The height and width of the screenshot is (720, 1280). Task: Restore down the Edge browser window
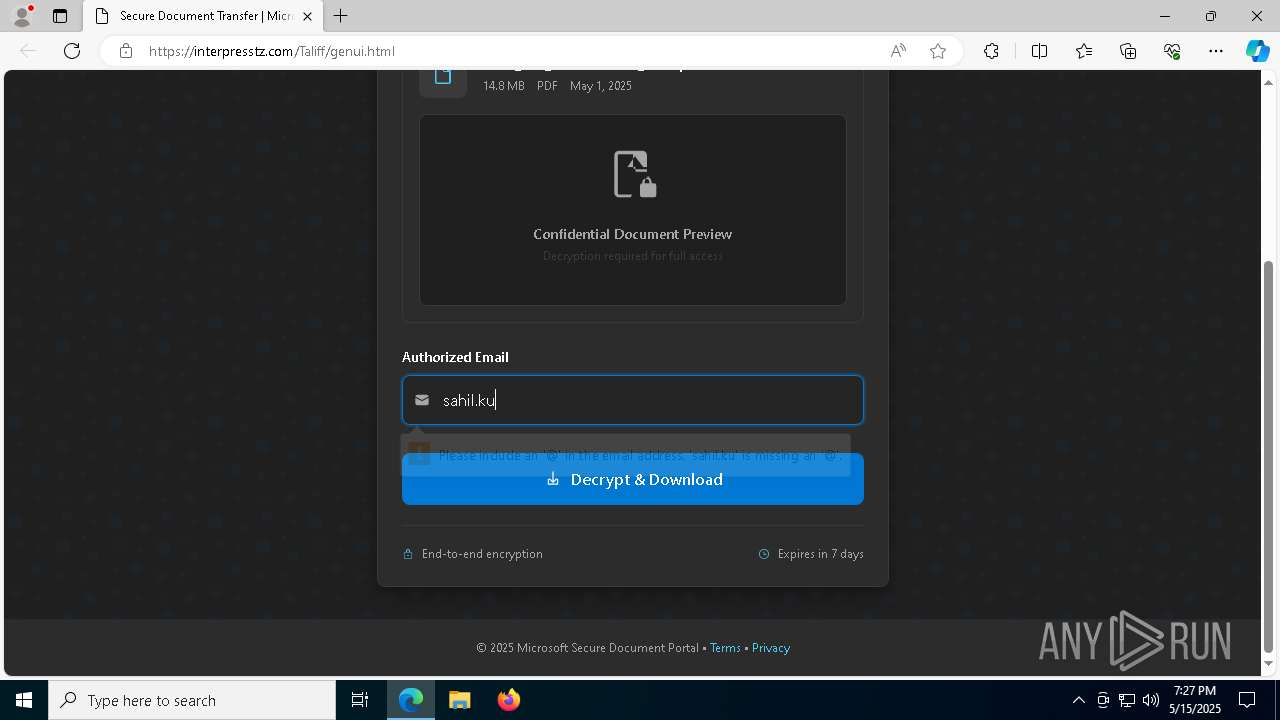pyautogui.click(x=1211, y=16)
